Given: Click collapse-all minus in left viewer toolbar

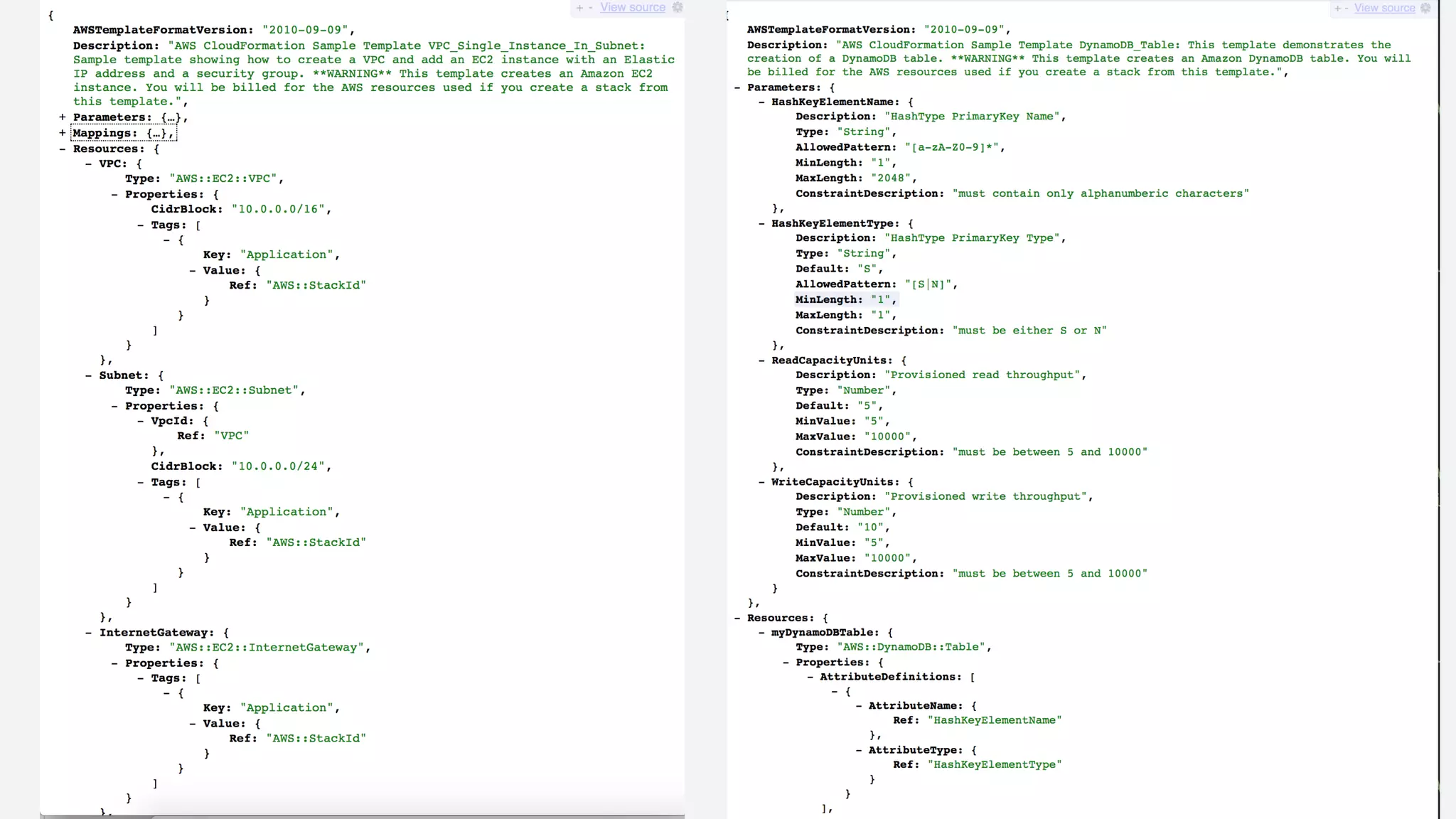Looking at the screenshot, I should (x=590, y=8).
